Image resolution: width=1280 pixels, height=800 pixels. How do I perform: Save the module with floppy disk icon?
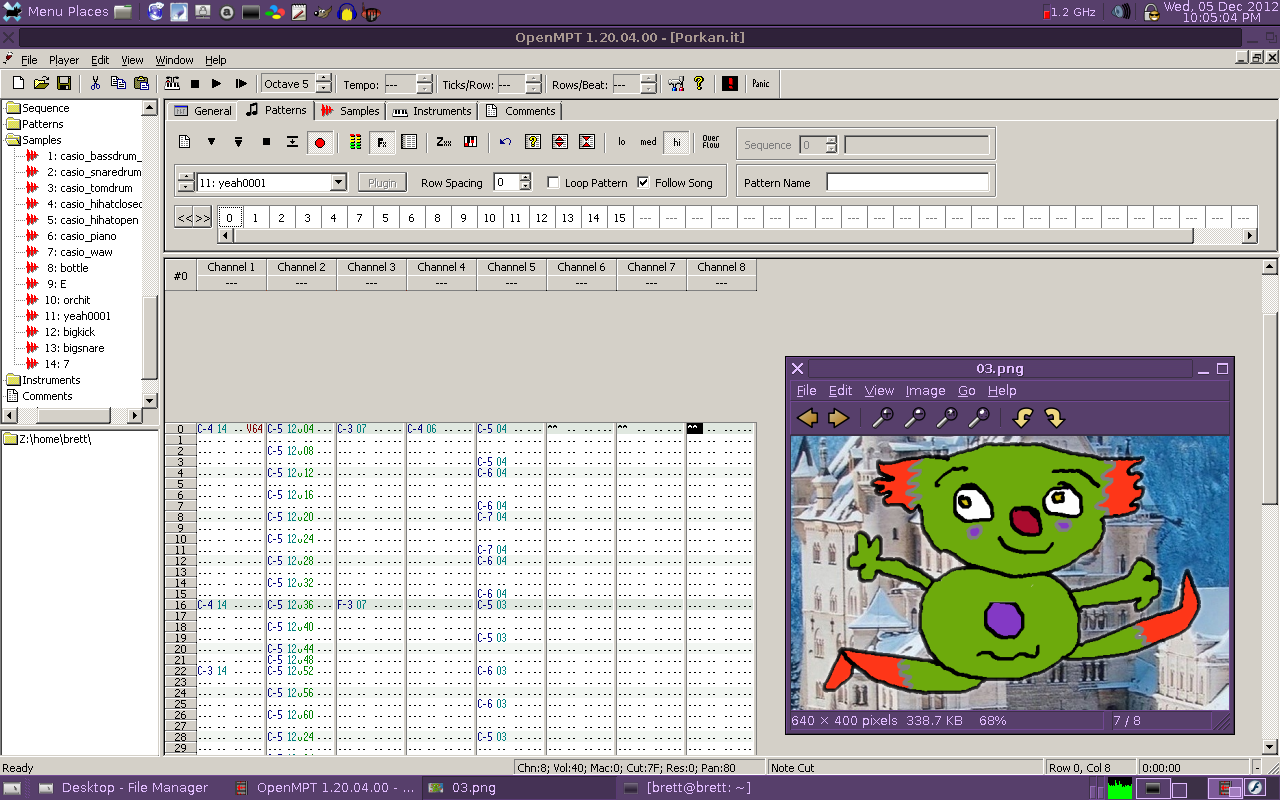[x=64, y=84]
